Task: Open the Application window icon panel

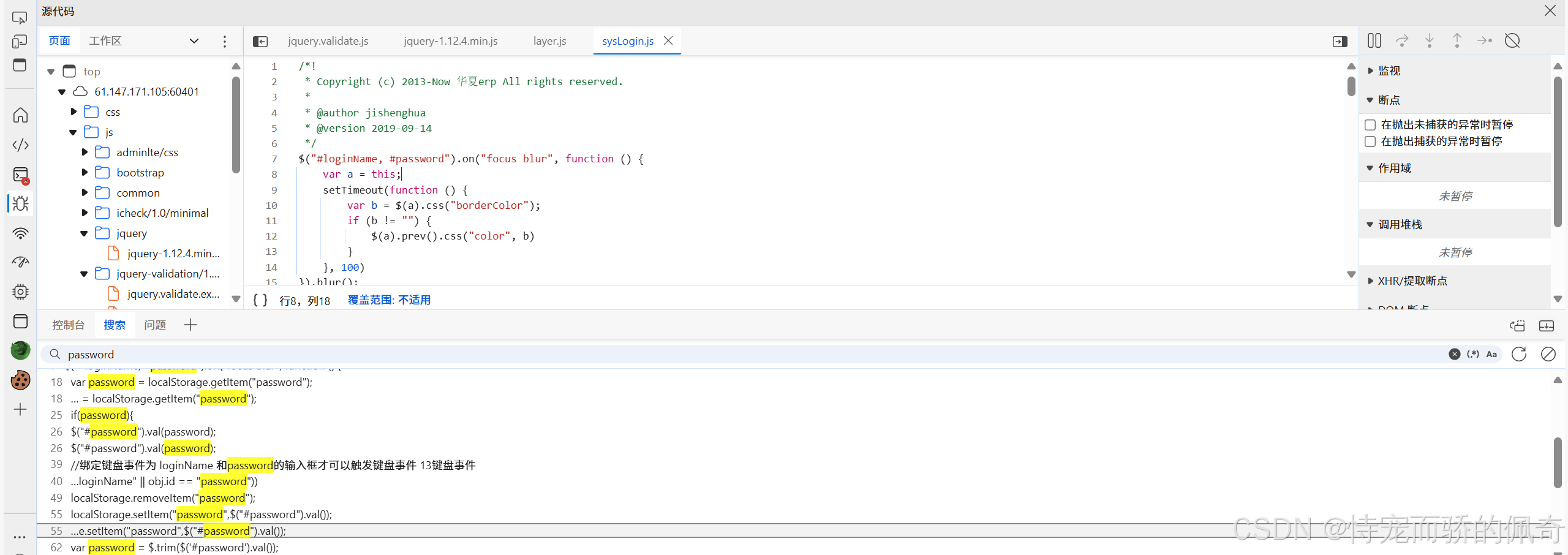Action: click(20, 321)
